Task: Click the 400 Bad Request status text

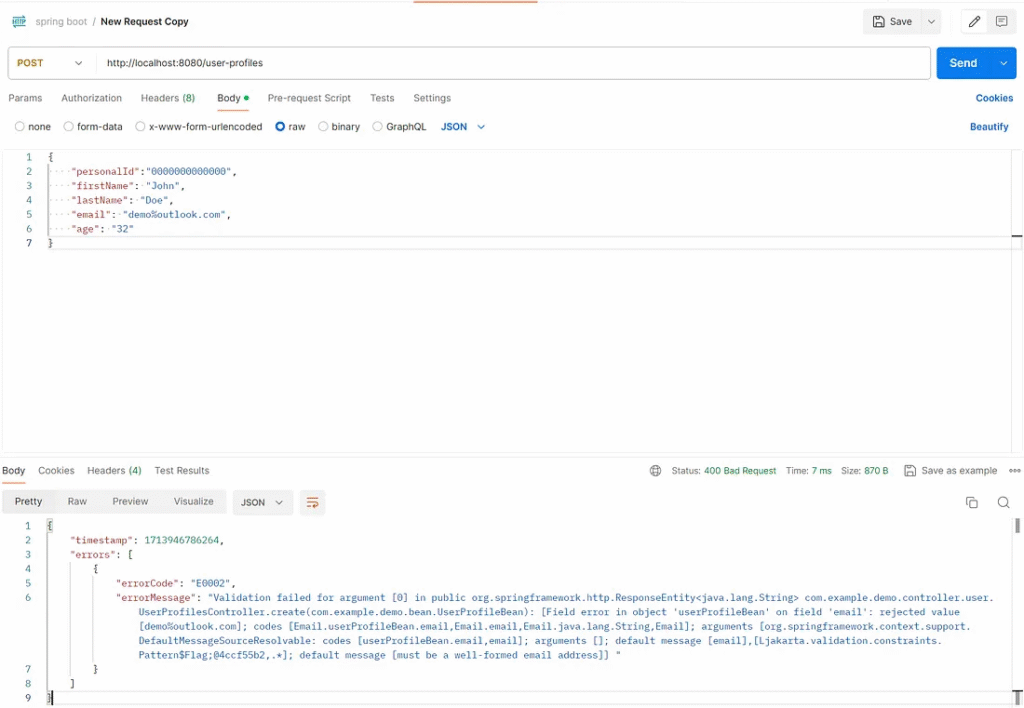Action: coord(740,470)
